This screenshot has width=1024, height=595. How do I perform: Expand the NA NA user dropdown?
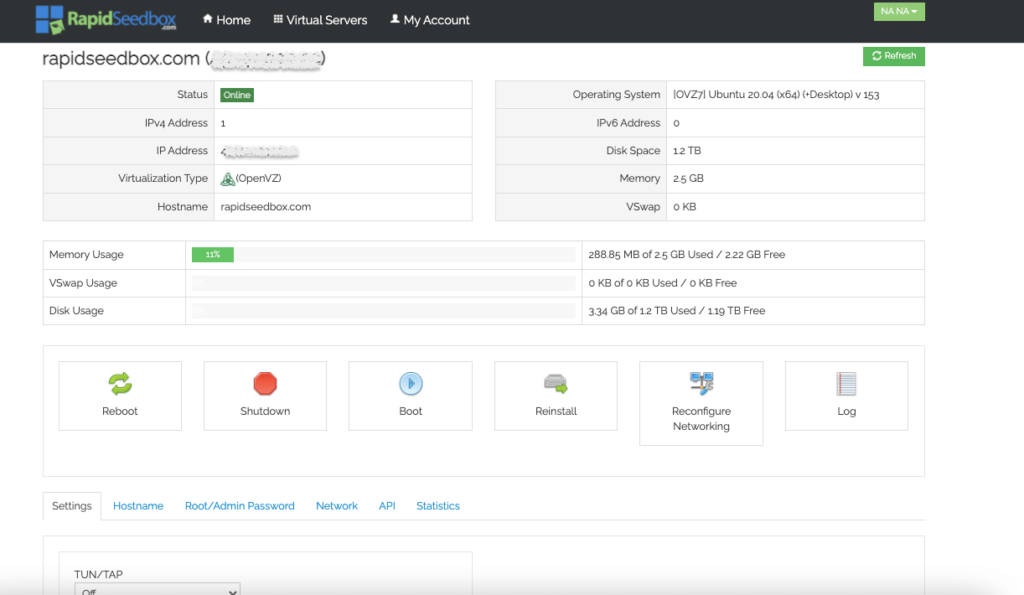pyautogui.click(x=899, y=12)
